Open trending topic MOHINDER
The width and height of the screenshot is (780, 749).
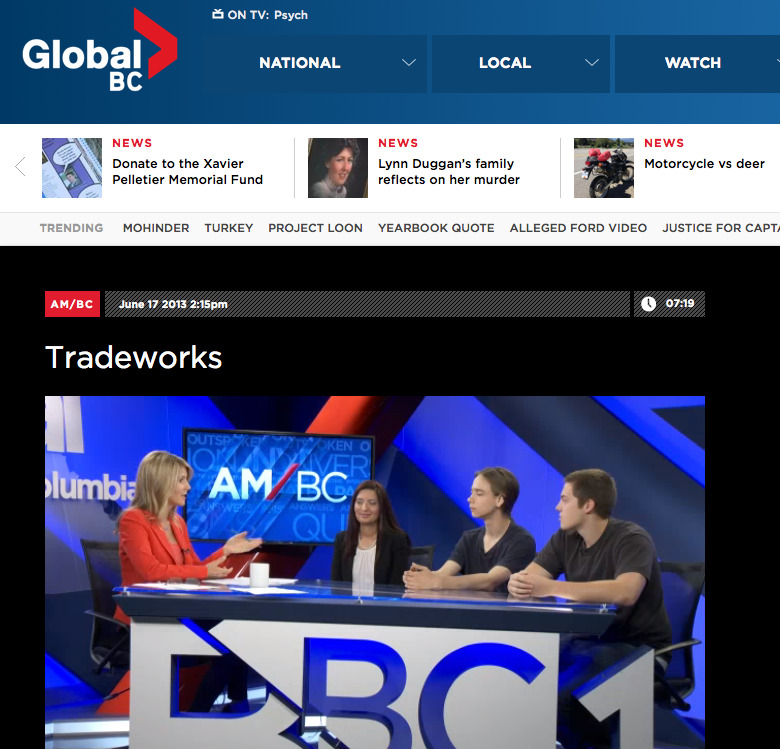(x=156, y=228)
